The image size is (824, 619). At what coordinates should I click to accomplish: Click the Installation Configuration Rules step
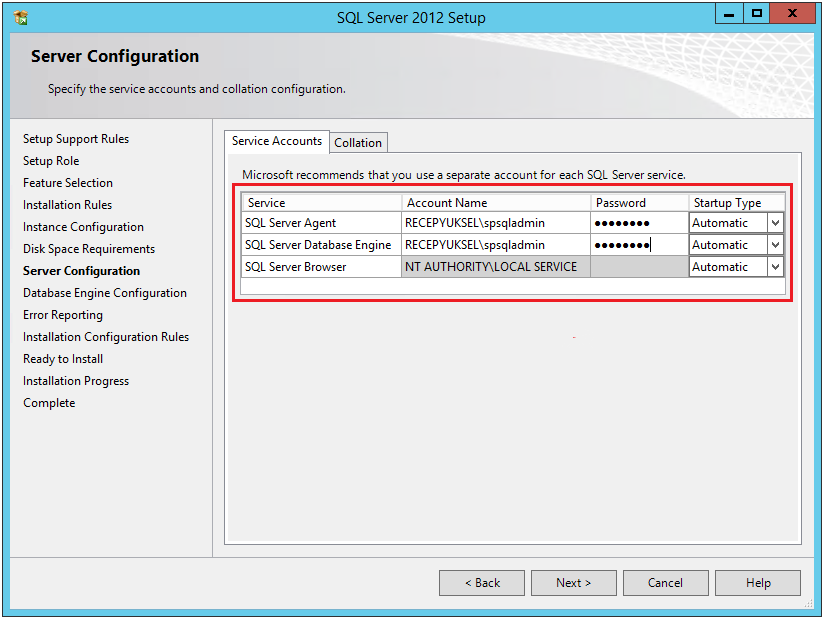point(106,337)
